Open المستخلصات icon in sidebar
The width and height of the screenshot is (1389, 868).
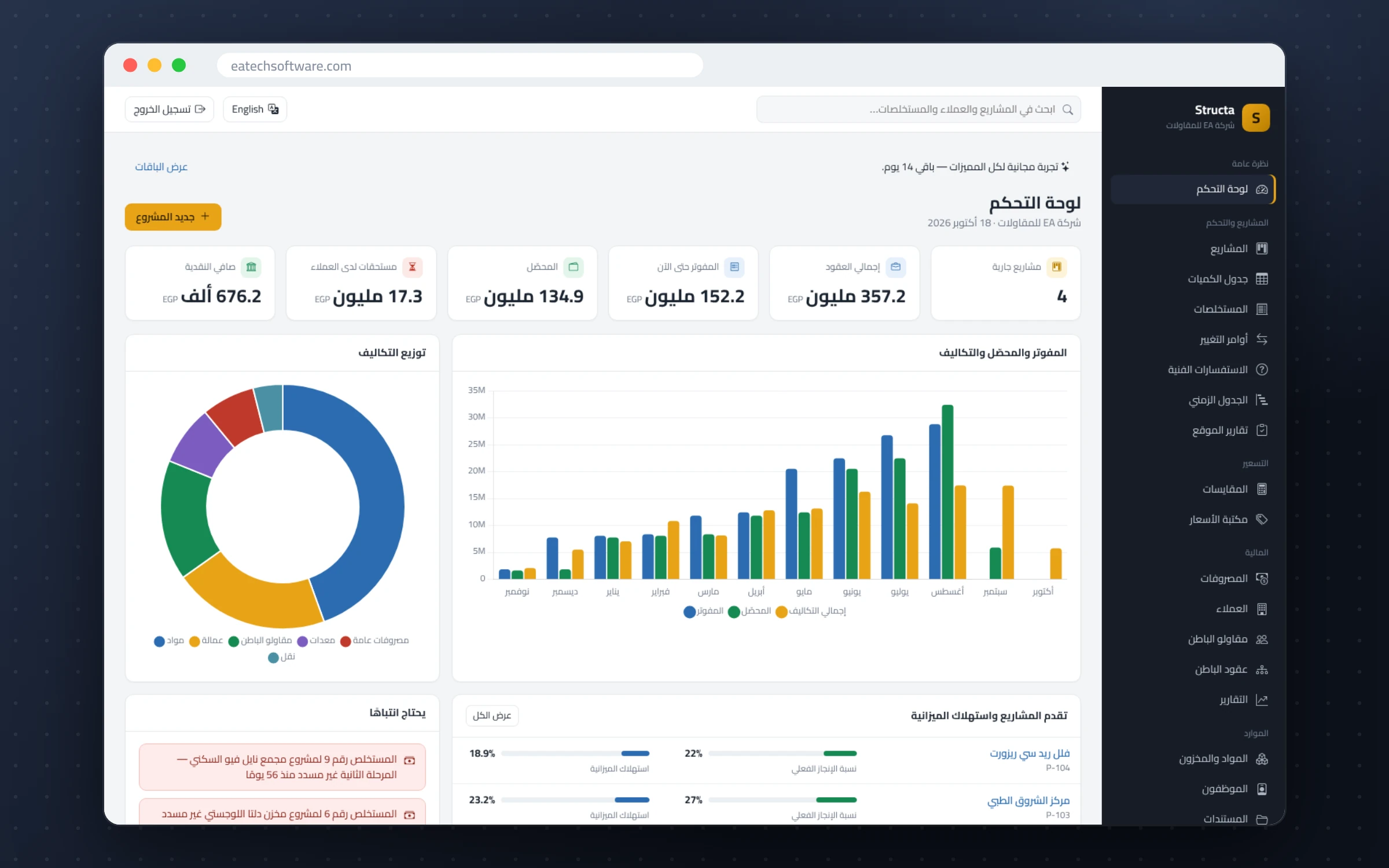tap(1262, 309)
